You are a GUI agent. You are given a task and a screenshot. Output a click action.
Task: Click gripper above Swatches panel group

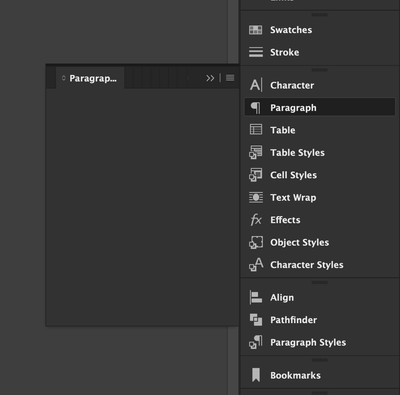point(319,15)
